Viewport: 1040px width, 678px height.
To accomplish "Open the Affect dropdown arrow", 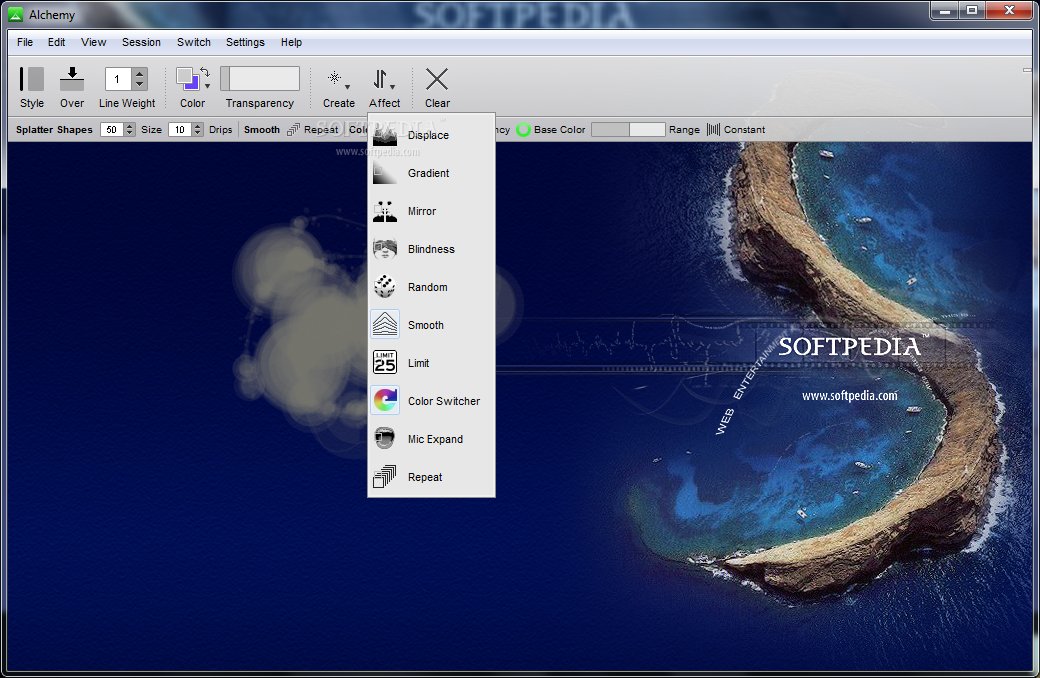I will click(x=393, y=87).
